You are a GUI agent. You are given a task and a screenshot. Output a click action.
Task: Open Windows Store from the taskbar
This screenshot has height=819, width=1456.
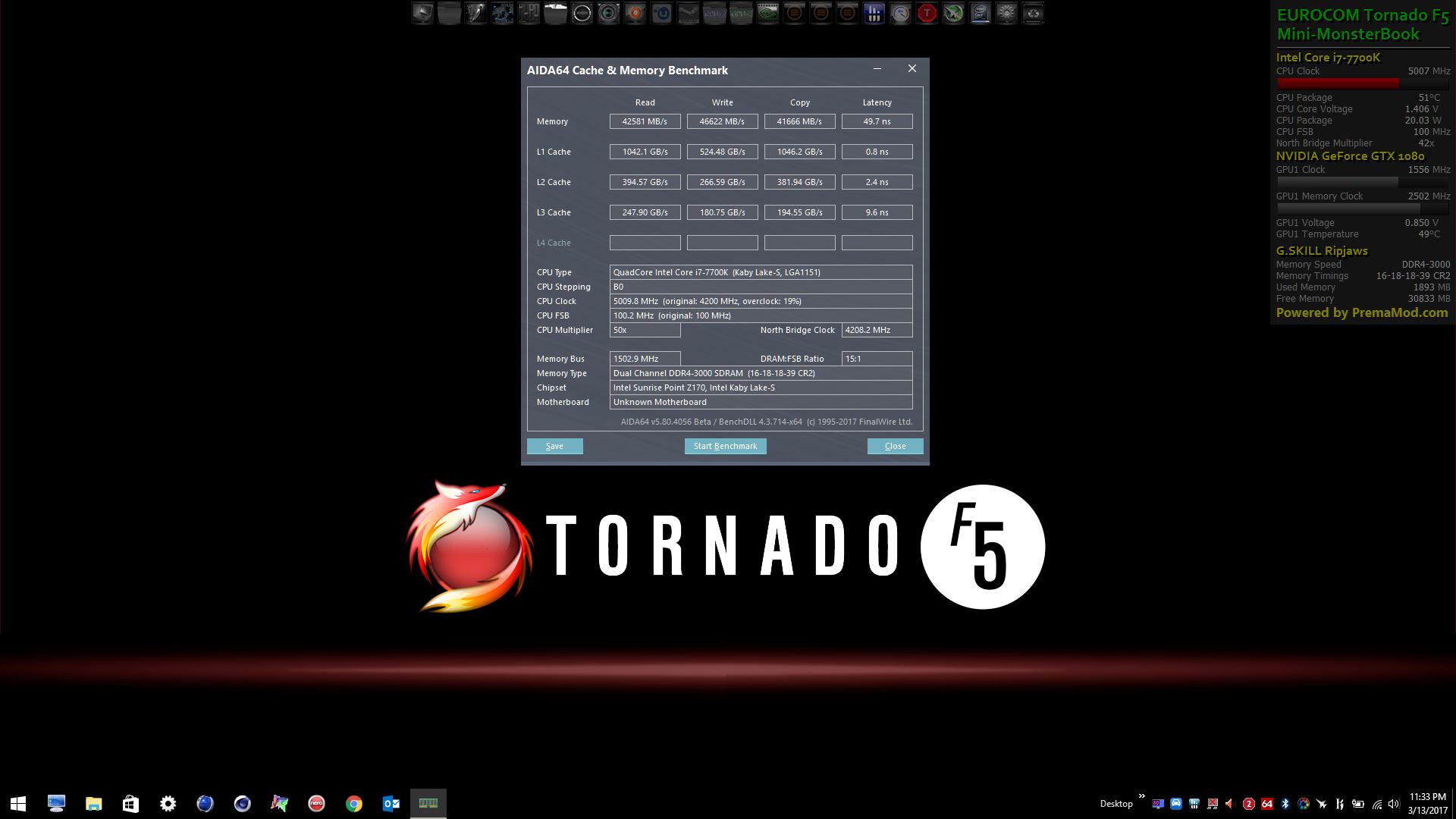pyautogui.click(x=130, y=803)
